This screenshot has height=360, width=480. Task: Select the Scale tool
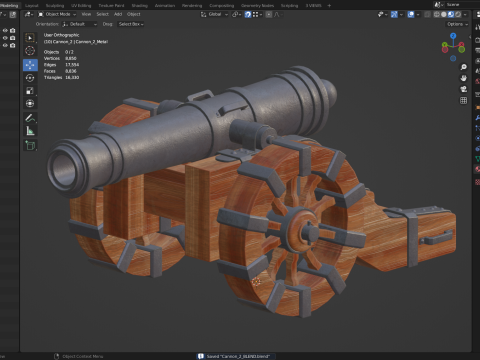click(30, 91)
